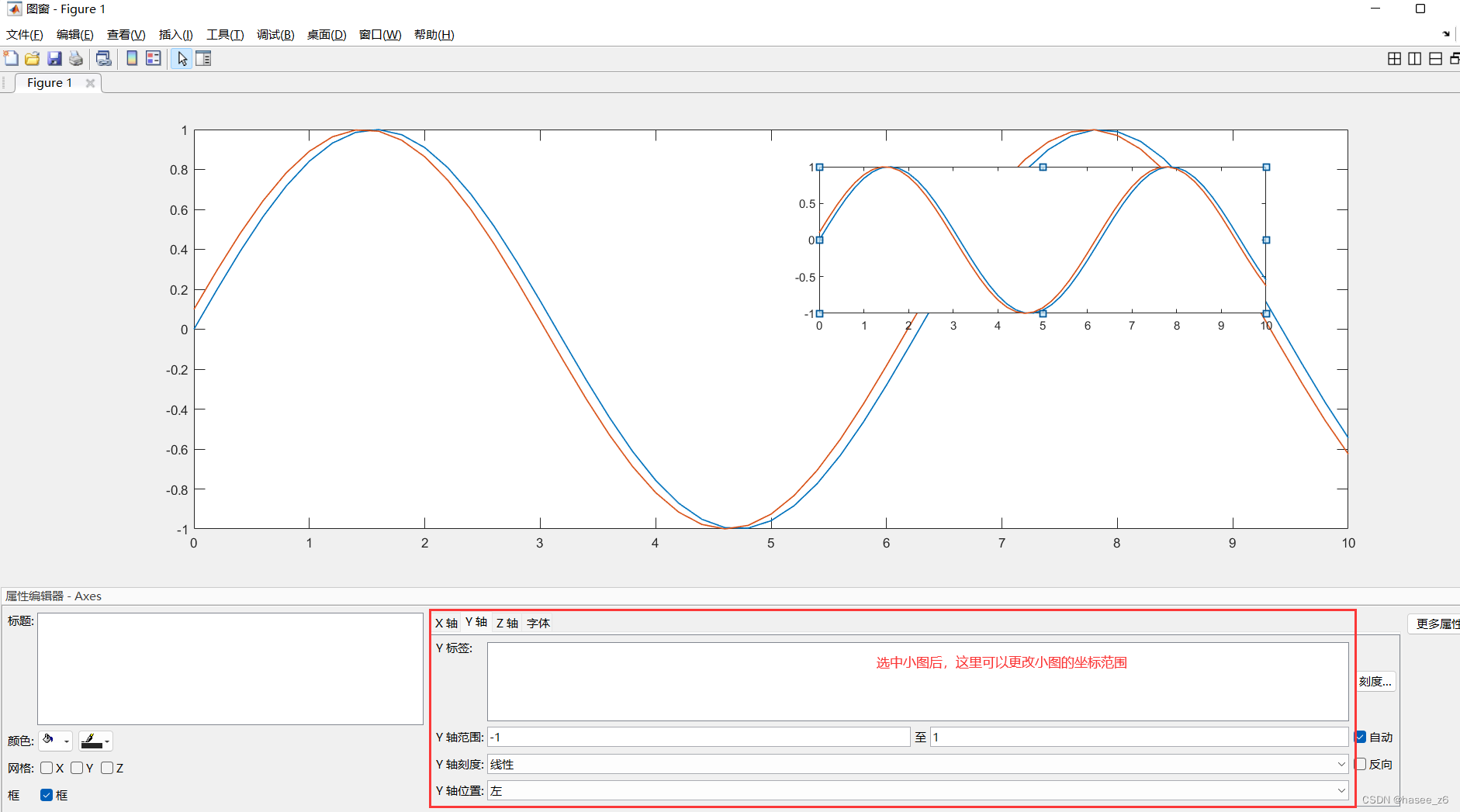
Task: Click the inset axes bottom-right resize handle
Action: point(1266,313)
